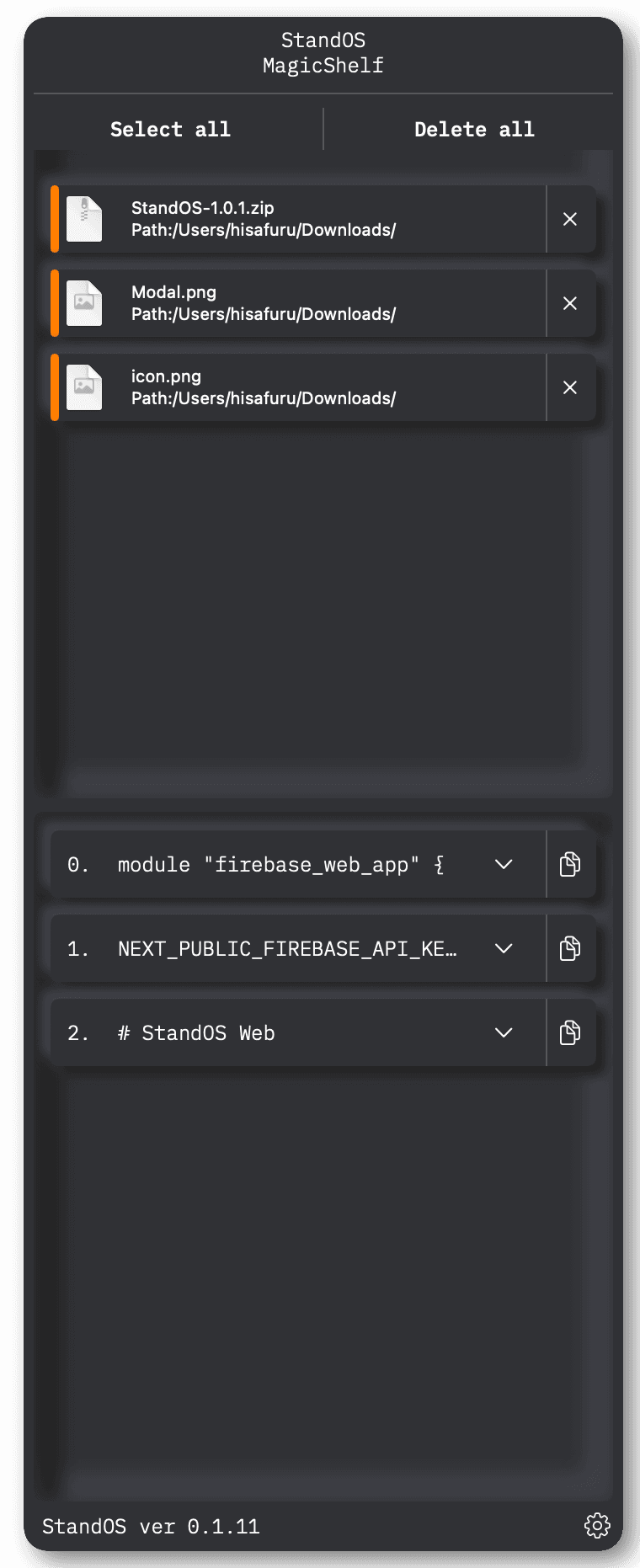This screenshot has height=1568, width=640.
Task: Click the StandOS Web clipboard row
Action: (x=278, y=1032)
